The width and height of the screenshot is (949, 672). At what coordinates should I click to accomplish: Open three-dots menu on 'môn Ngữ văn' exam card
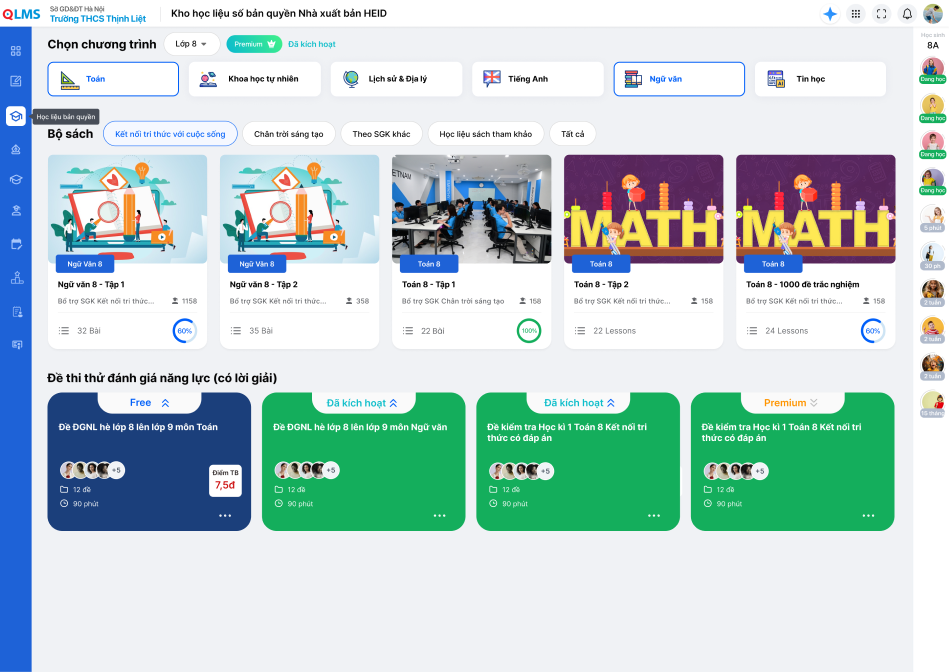click(x=439, y=516)
